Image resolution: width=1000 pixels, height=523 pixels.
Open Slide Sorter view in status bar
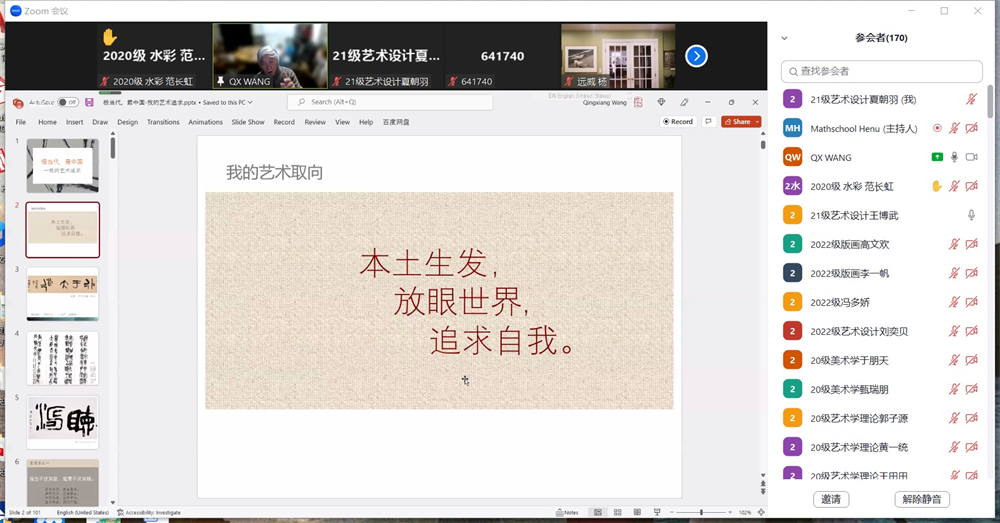click(x=618, y=512)
